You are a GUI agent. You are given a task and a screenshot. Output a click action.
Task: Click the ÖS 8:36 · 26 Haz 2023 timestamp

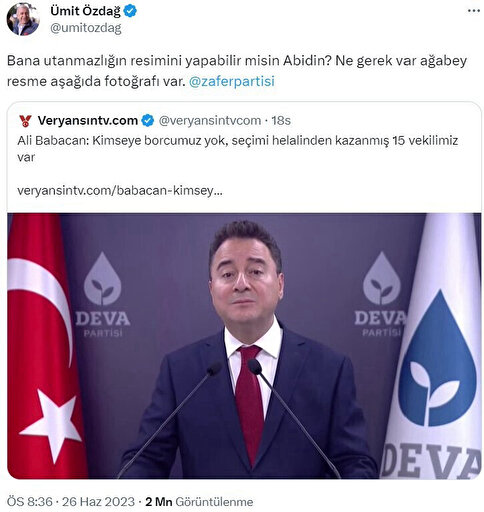pyautogui.click(x=71, y=502)
